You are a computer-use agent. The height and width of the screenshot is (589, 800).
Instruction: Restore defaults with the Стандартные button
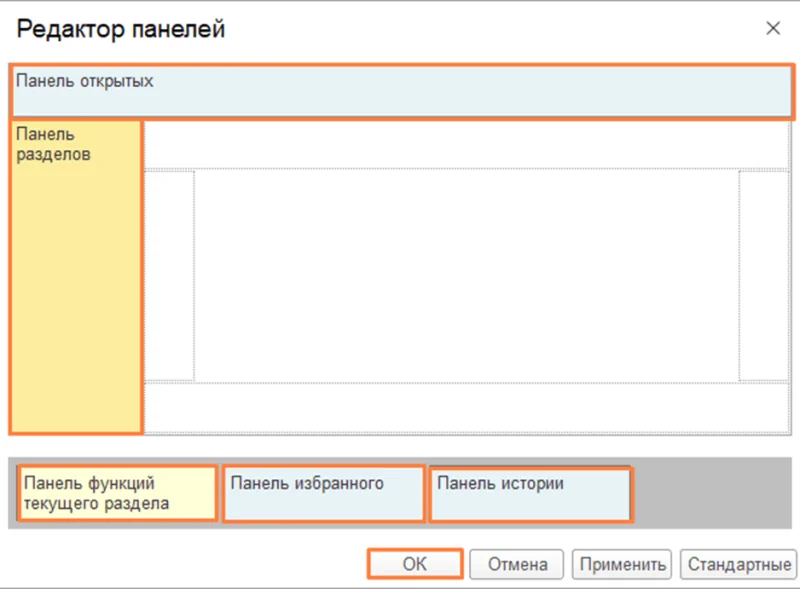click(738, 564)
